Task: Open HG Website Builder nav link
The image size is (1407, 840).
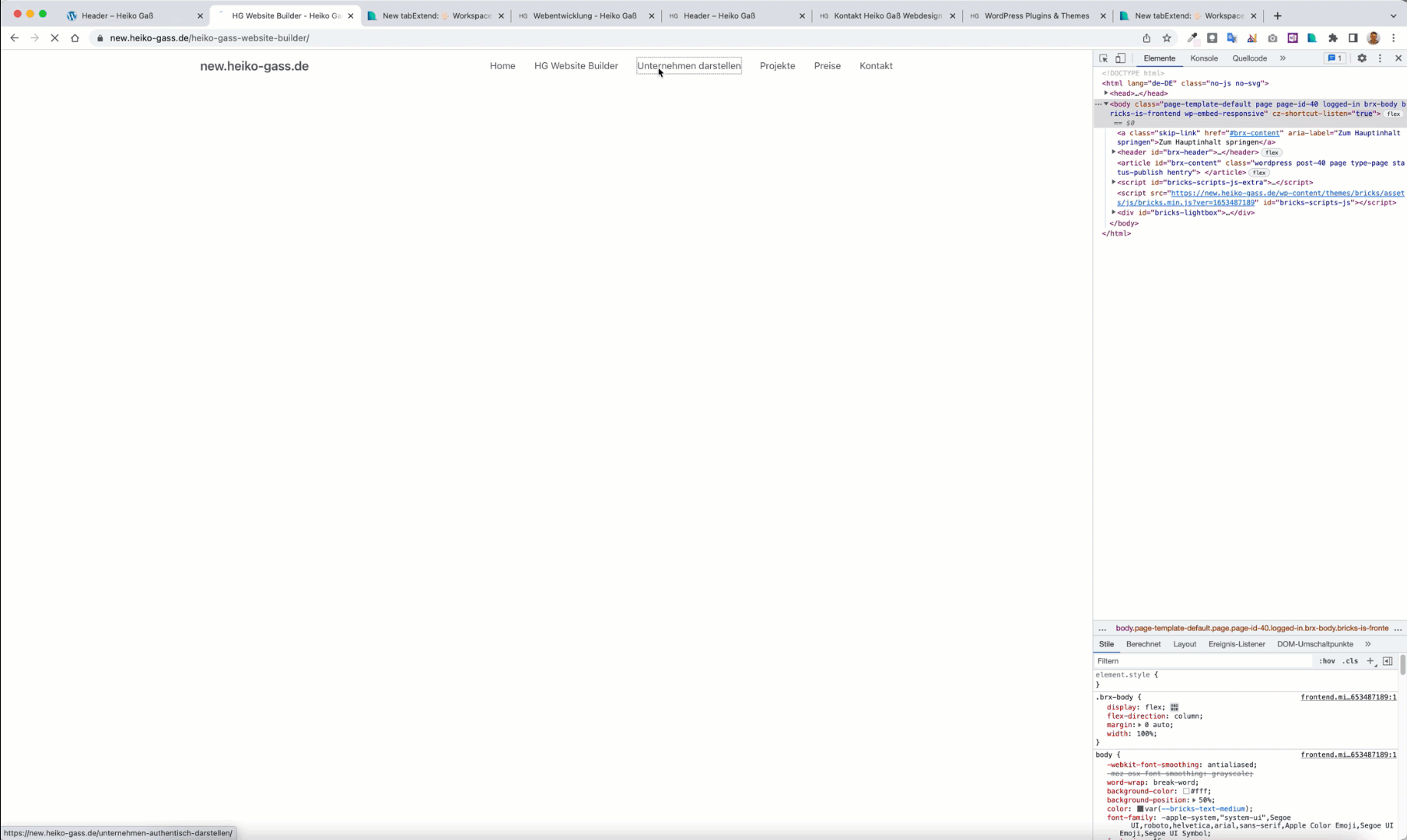Action: tap(576, 66)
